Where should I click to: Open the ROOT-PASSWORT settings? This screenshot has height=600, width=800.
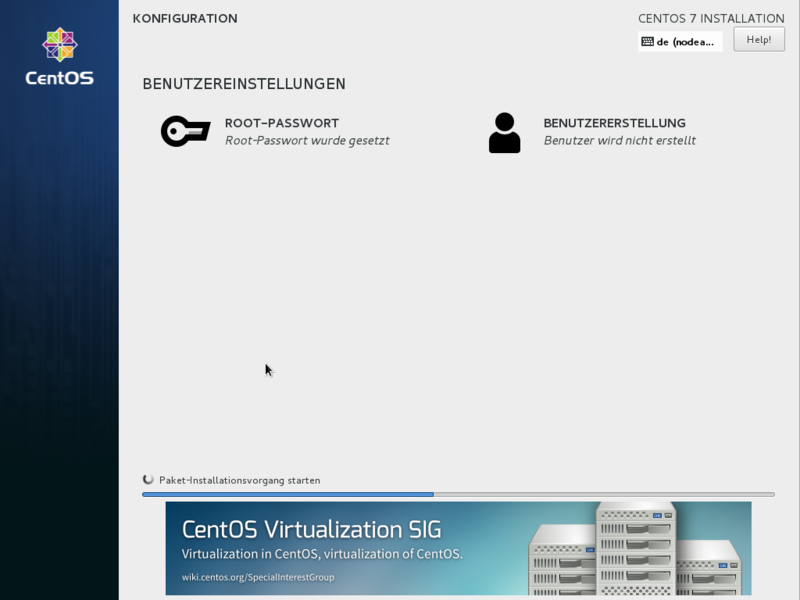pos(276,132)
